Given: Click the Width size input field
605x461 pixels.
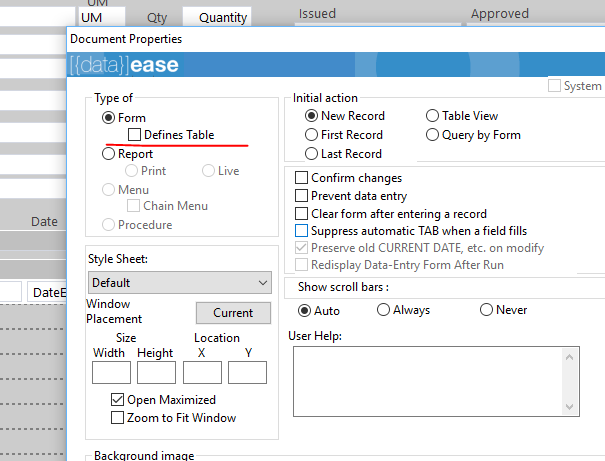Looking at the screenshot, I should coord(112,372).
